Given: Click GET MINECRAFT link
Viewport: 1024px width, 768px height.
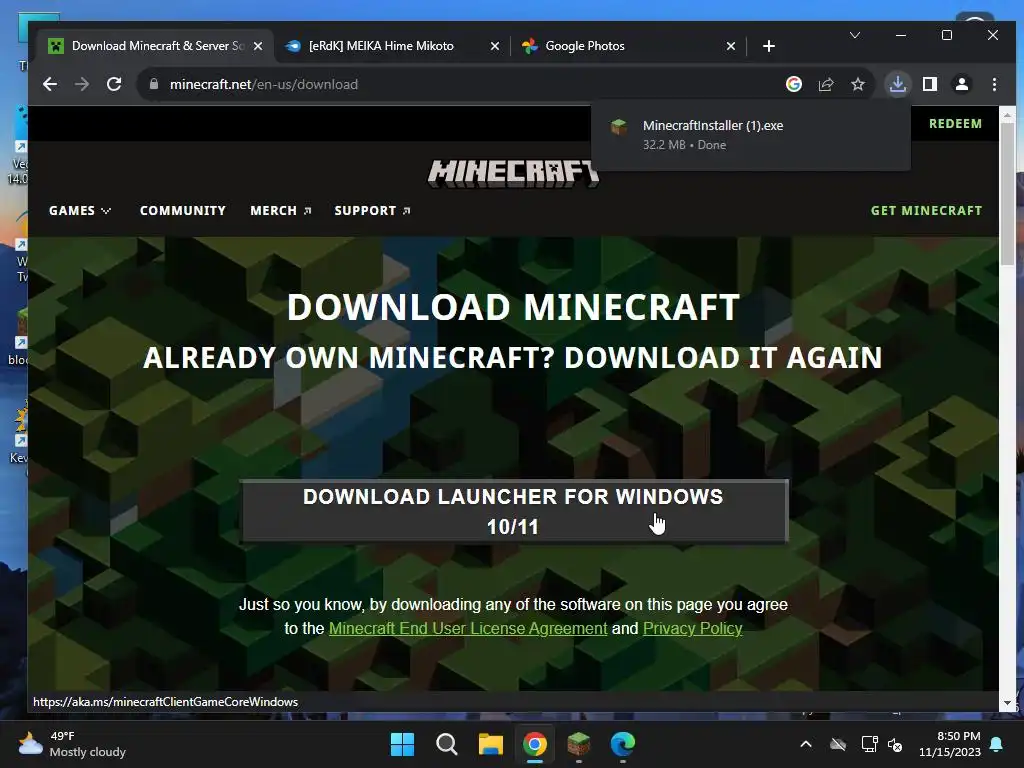Looking at the screenshot, I should 926,210.
